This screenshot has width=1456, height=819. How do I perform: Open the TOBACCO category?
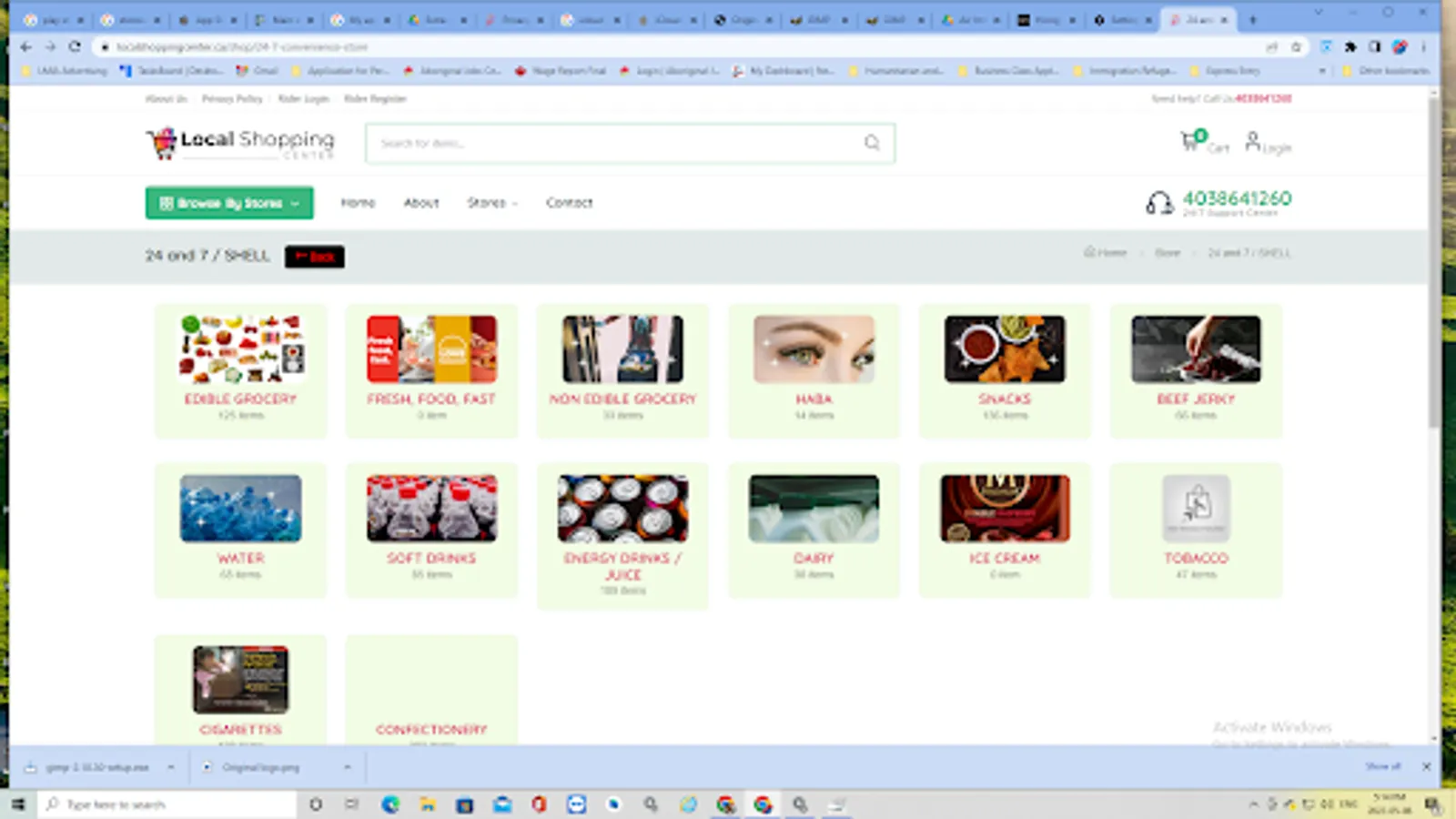[x=1196, y=531]
